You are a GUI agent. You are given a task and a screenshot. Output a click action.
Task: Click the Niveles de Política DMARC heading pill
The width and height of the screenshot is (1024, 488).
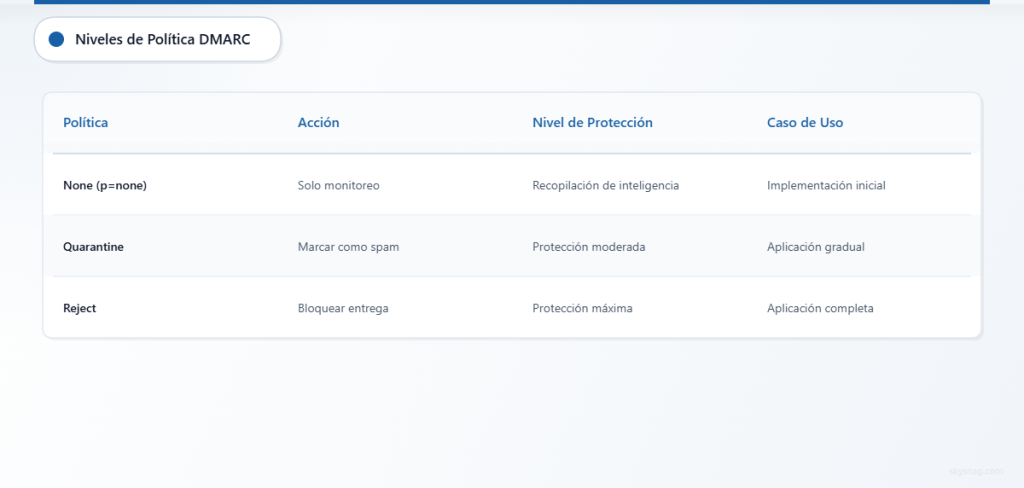(157, 39)
